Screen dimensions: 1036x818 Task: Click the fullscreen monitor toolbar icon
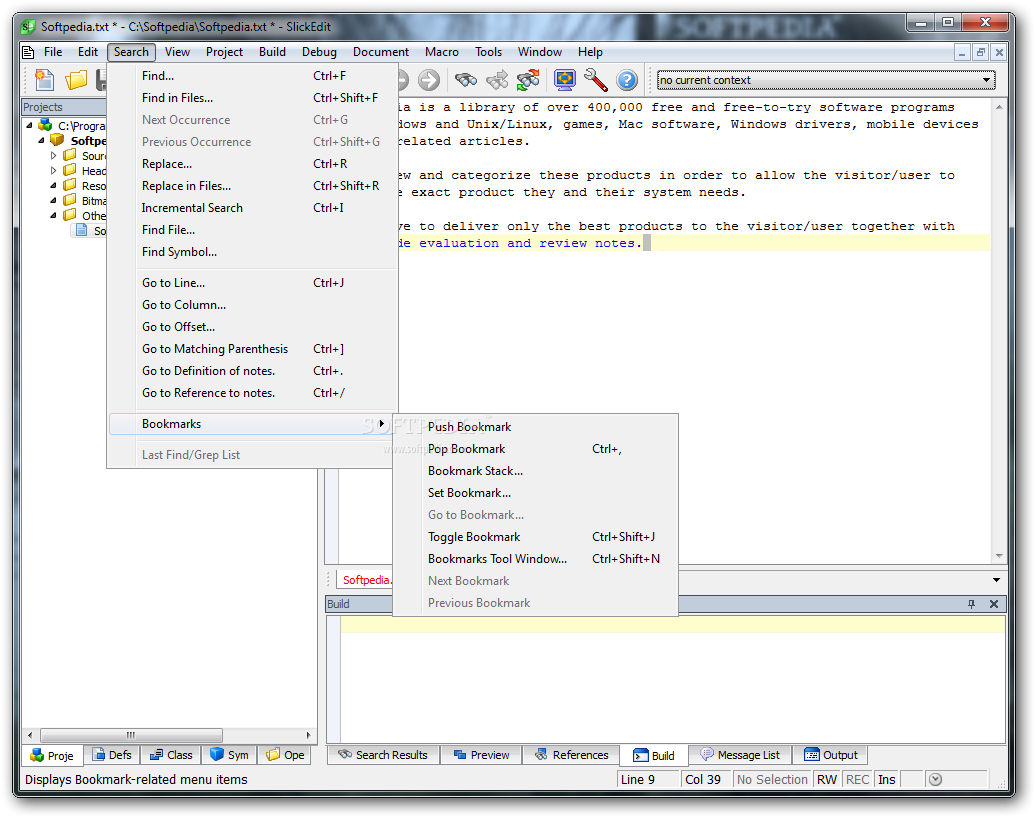click(x=564, y=80)
